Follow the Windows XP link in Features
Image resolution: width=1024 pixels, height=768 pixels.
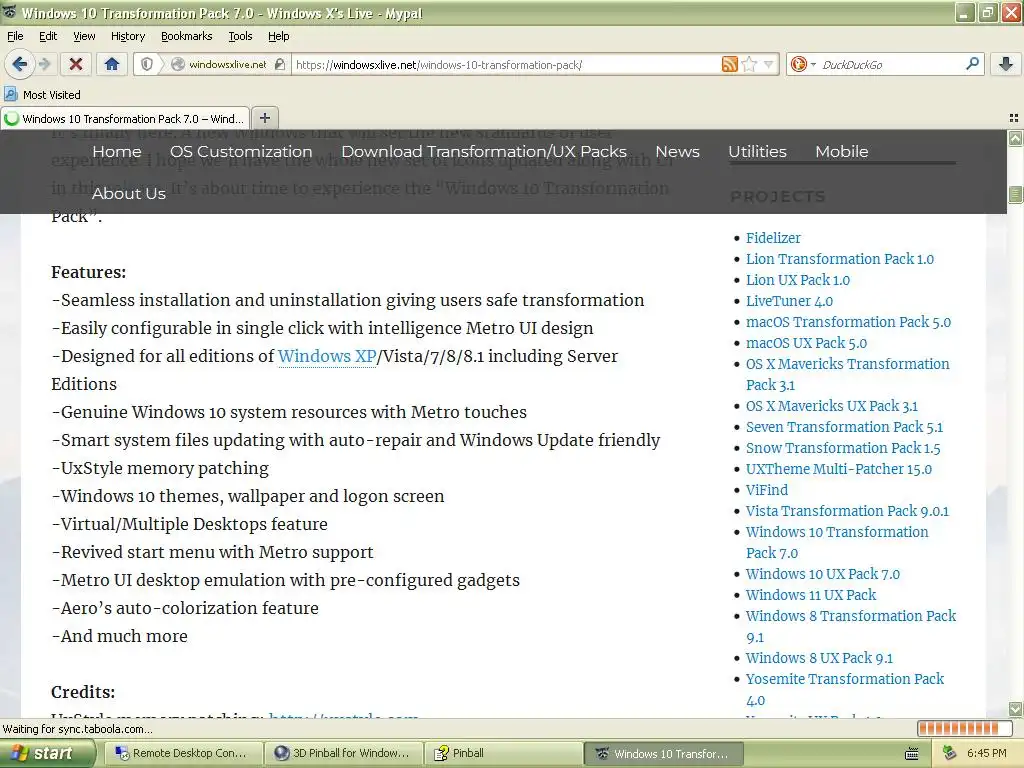point(327,356)
